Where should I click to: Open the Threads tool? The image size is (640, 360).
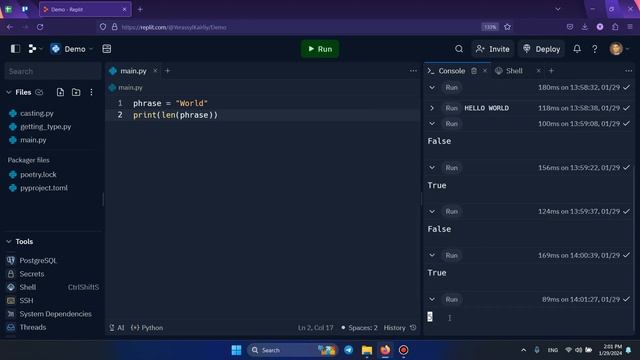33,327
